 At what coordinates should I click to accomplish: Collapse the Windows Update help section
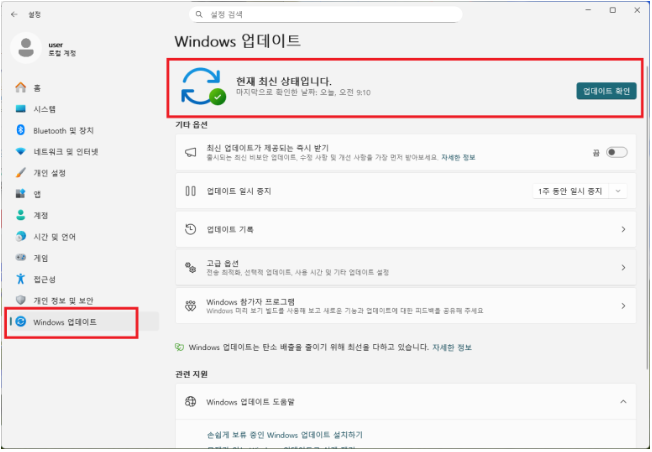tap(623, 402)
